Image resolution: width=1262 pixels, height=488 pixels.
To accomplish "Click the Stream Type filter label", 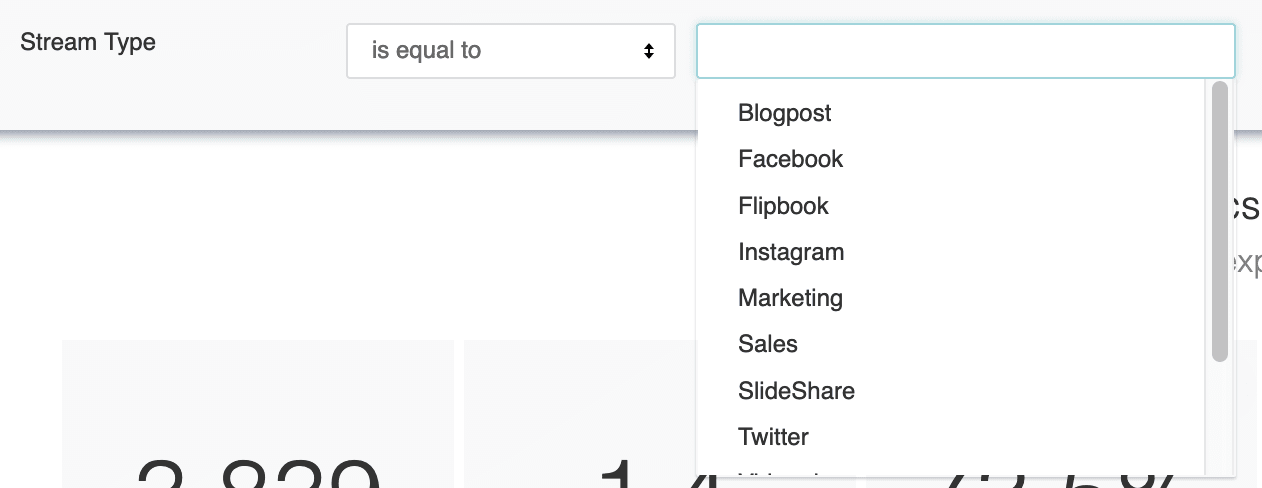I will point(88,43).
